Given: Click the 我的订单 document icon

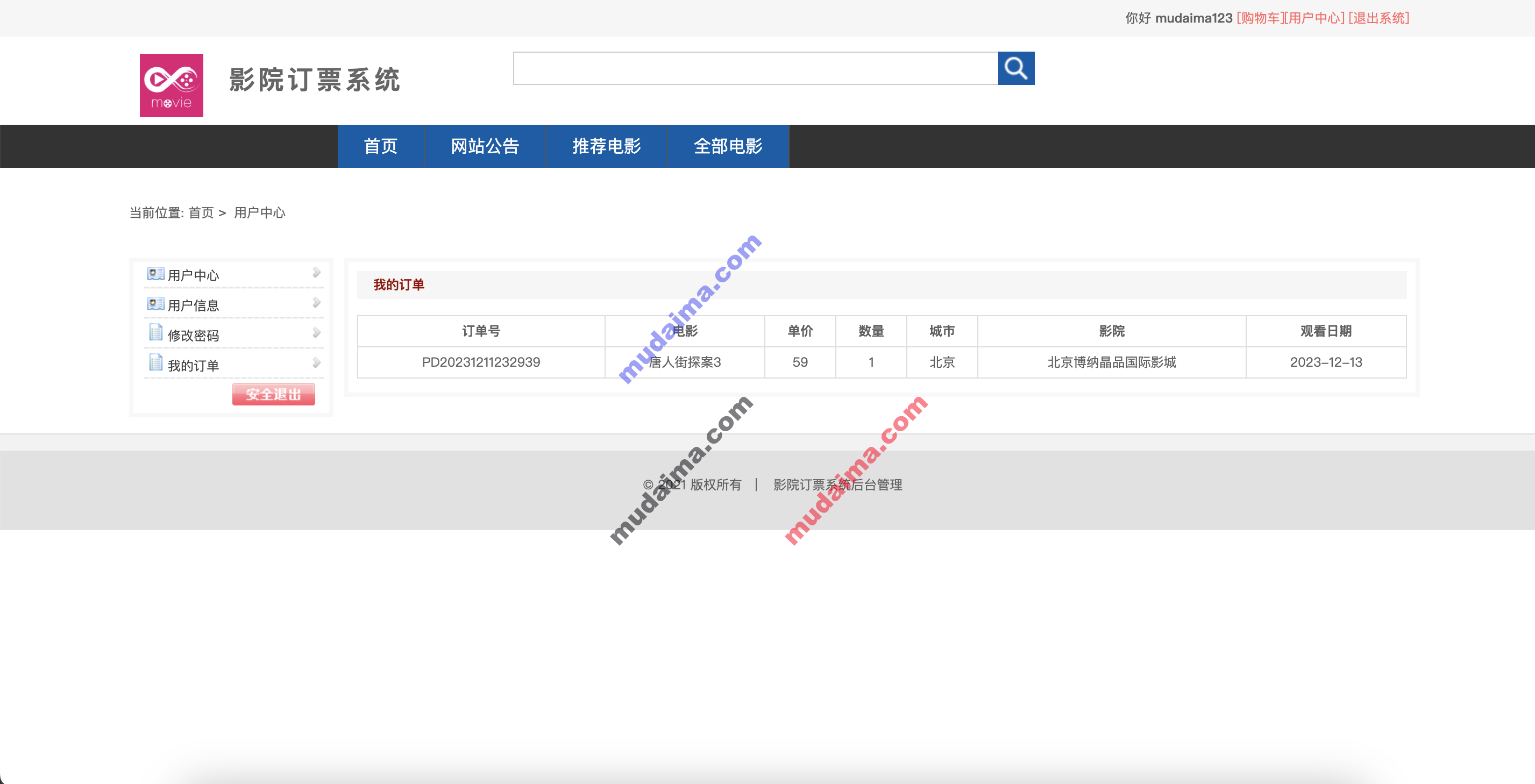Looking at the screenshot, I should 155,362.
